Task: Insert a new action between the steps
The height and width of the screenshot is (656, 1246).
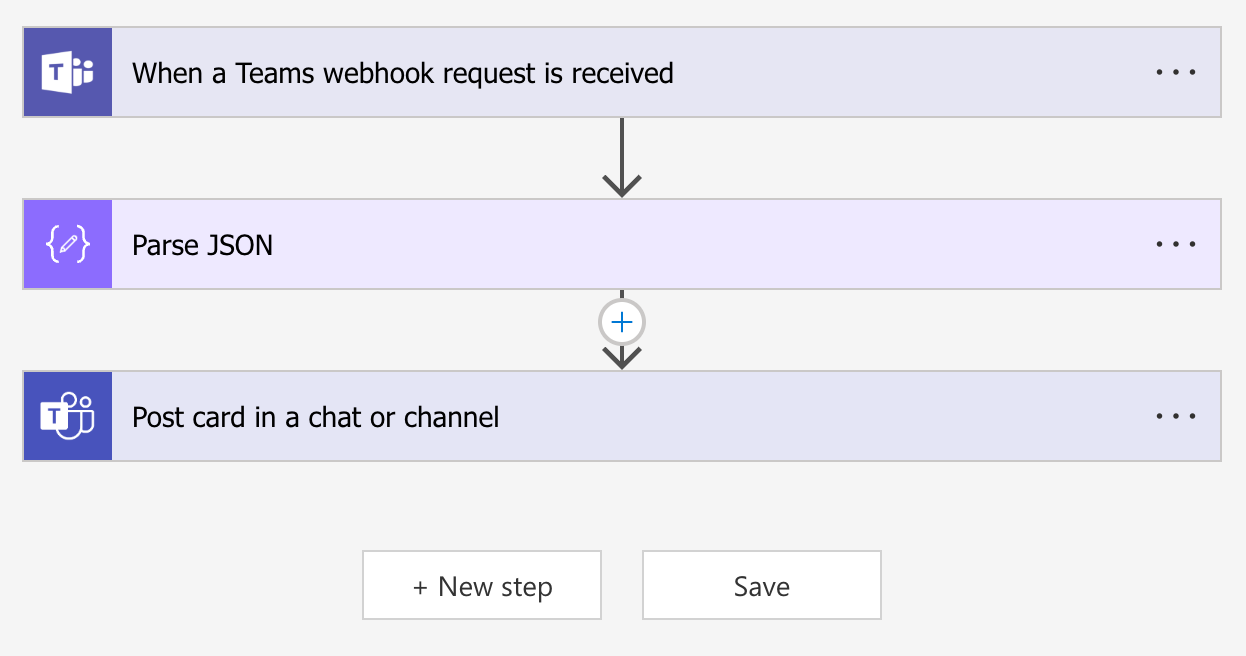Action: tap(622, 322)
